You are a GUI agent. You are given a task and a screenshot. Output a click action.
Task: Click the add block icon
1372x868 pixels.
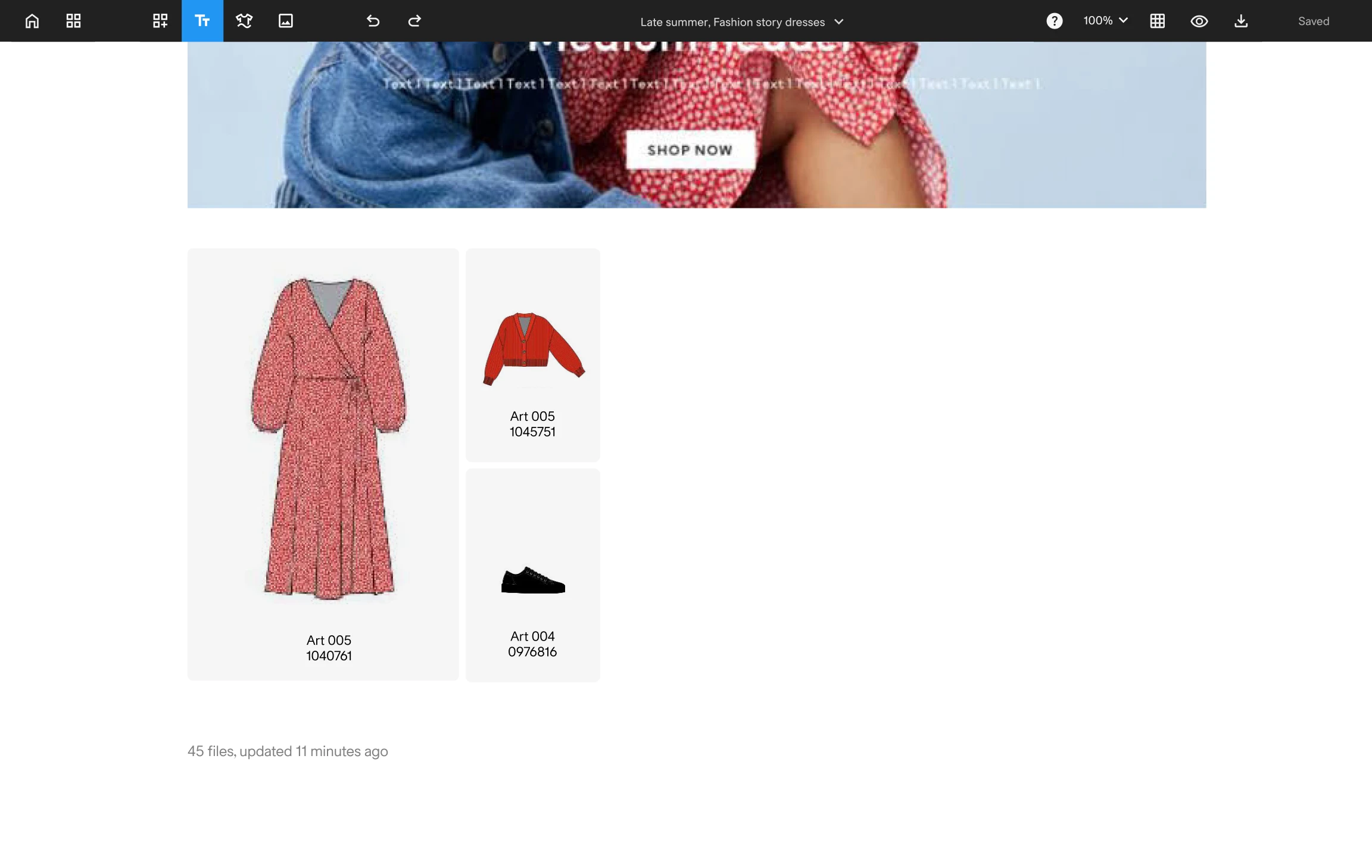pos(160,21)
